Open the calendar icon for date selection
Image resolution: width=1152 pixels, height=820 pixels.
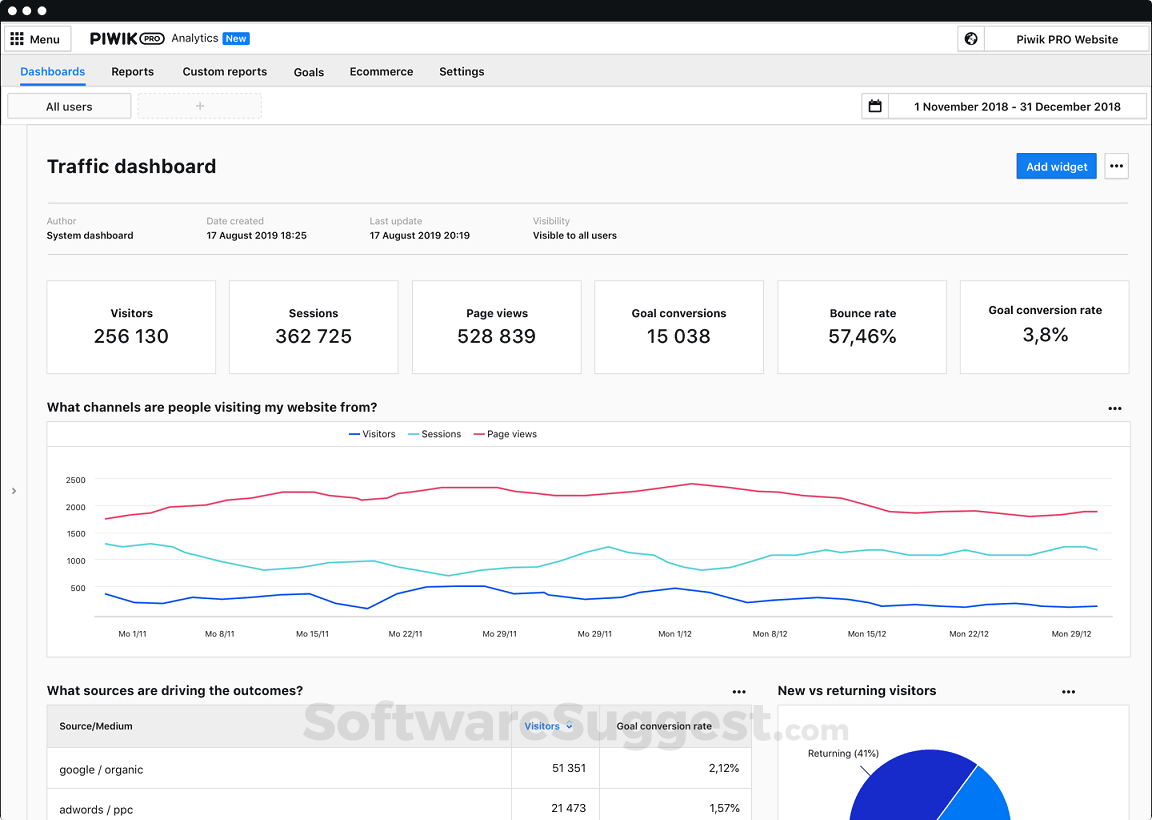click(874, 105)
